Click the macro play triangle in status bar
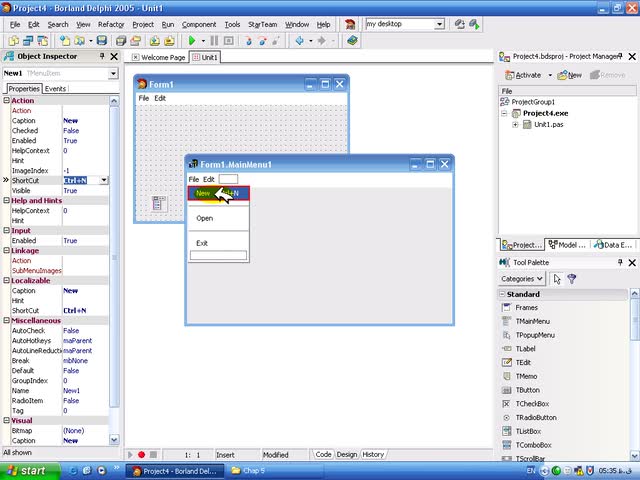The image size is (640, 480). [x=130, y=454]
